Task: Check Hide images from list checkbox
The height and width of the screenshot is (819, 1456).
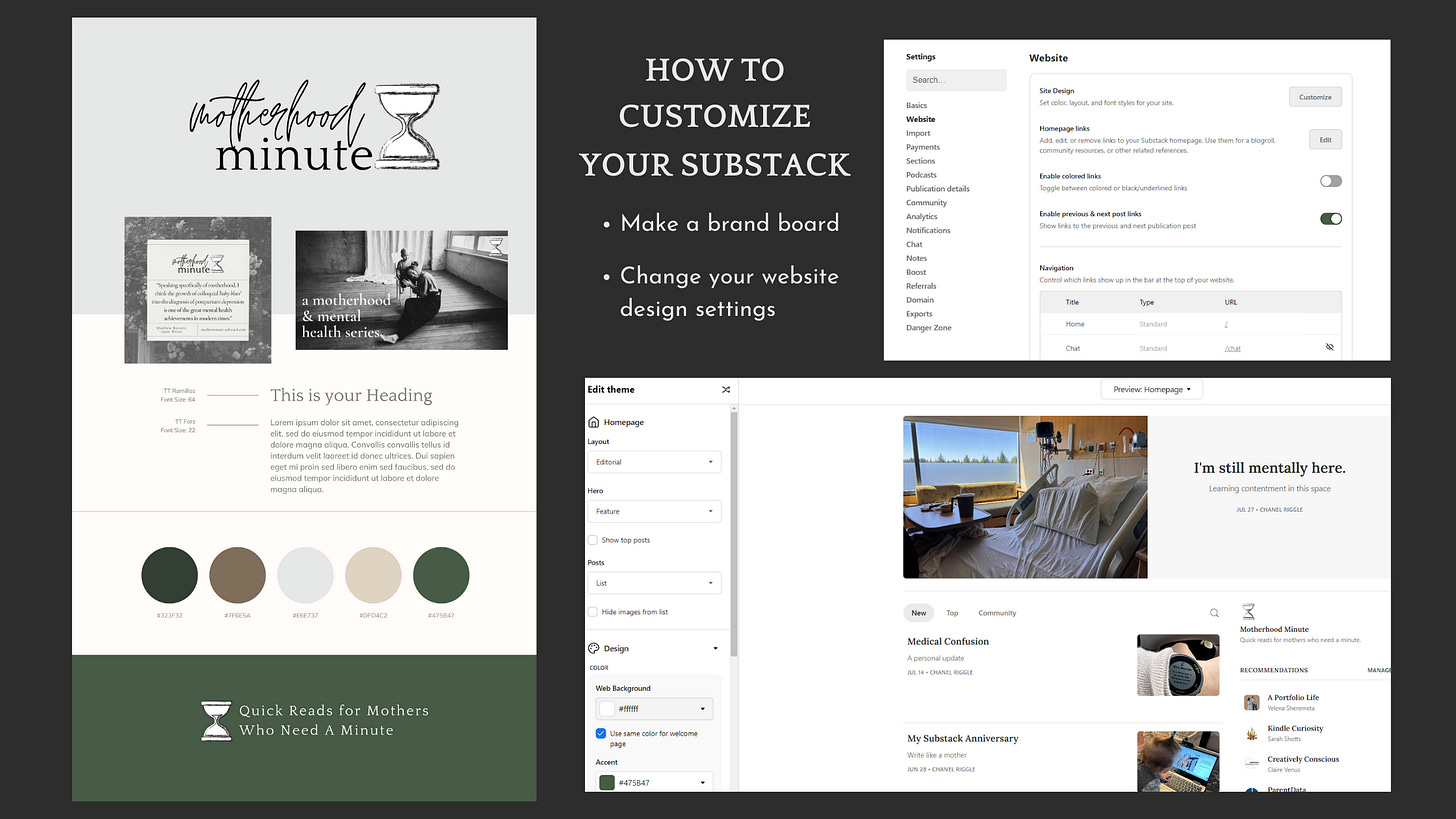Action: click(x=593, y=611)
